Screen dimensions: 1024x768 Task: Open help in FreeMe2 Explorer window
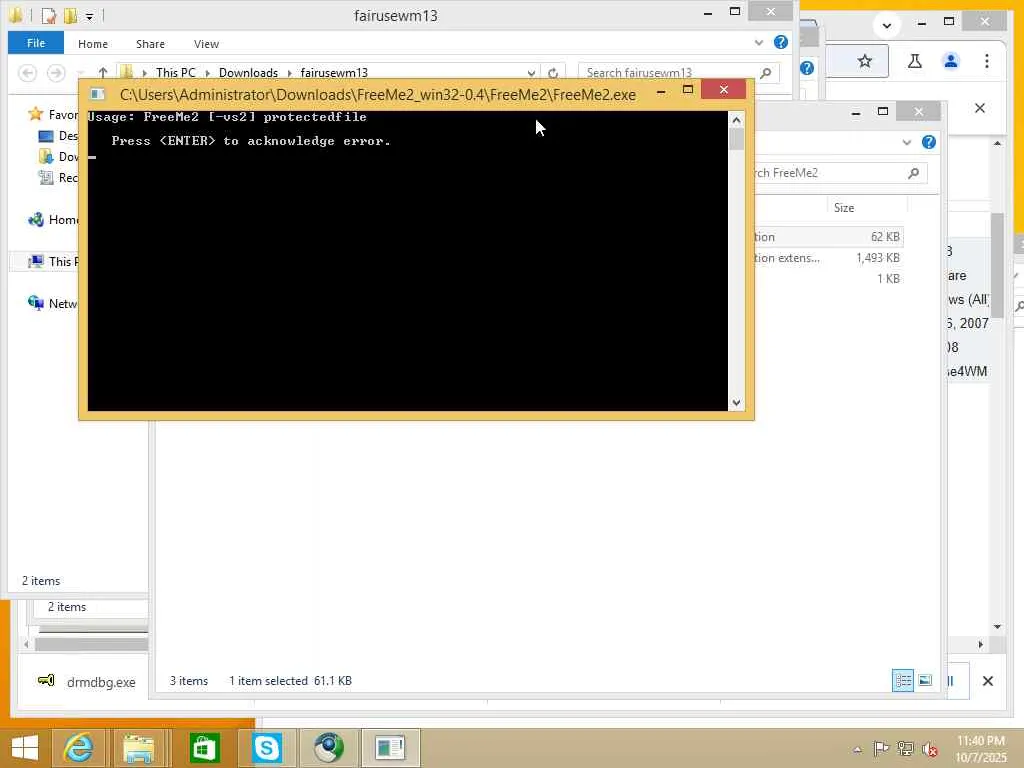(x=929, y=142)
